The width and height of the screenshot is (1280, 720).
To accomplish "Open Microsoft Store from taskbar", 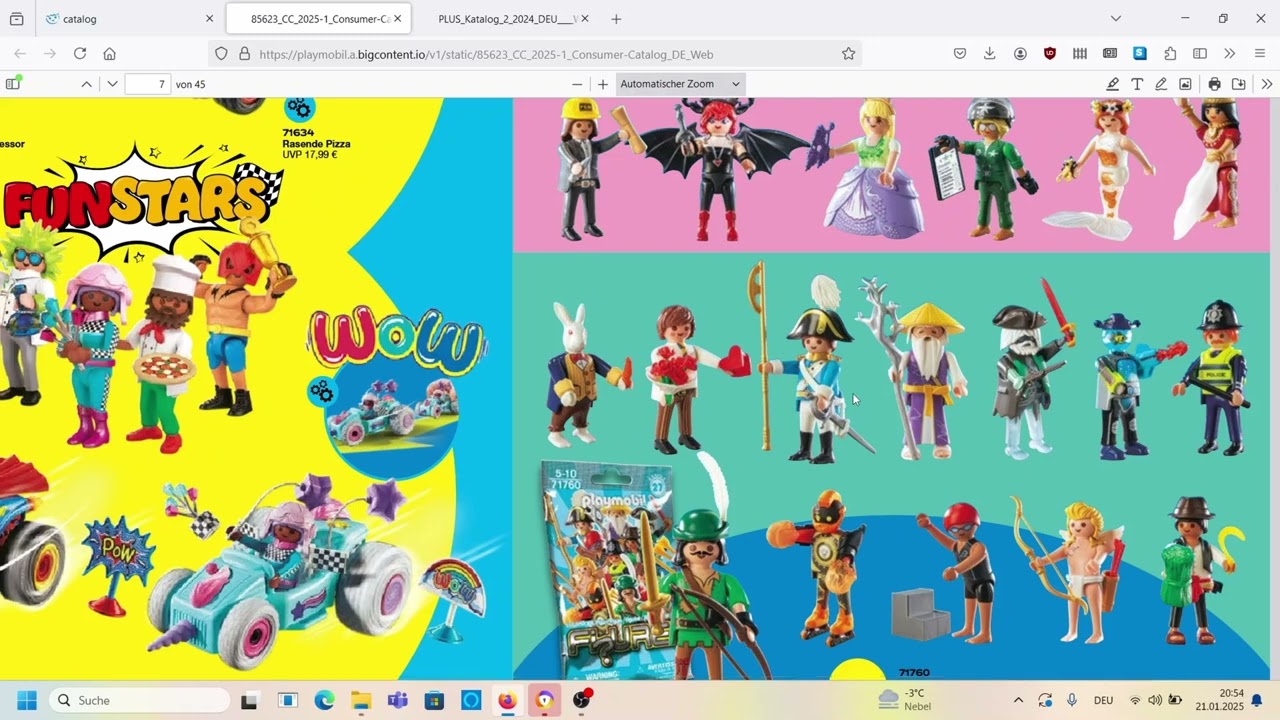I will coord(434,700).
